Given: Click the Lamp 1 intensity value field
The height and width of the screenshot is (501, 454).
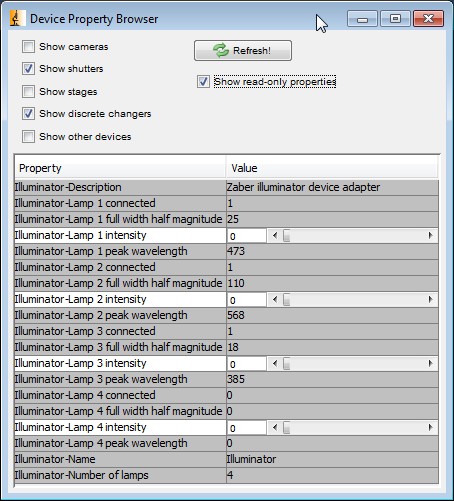Looking at the screenshot, I should click(x=247, y=236).
